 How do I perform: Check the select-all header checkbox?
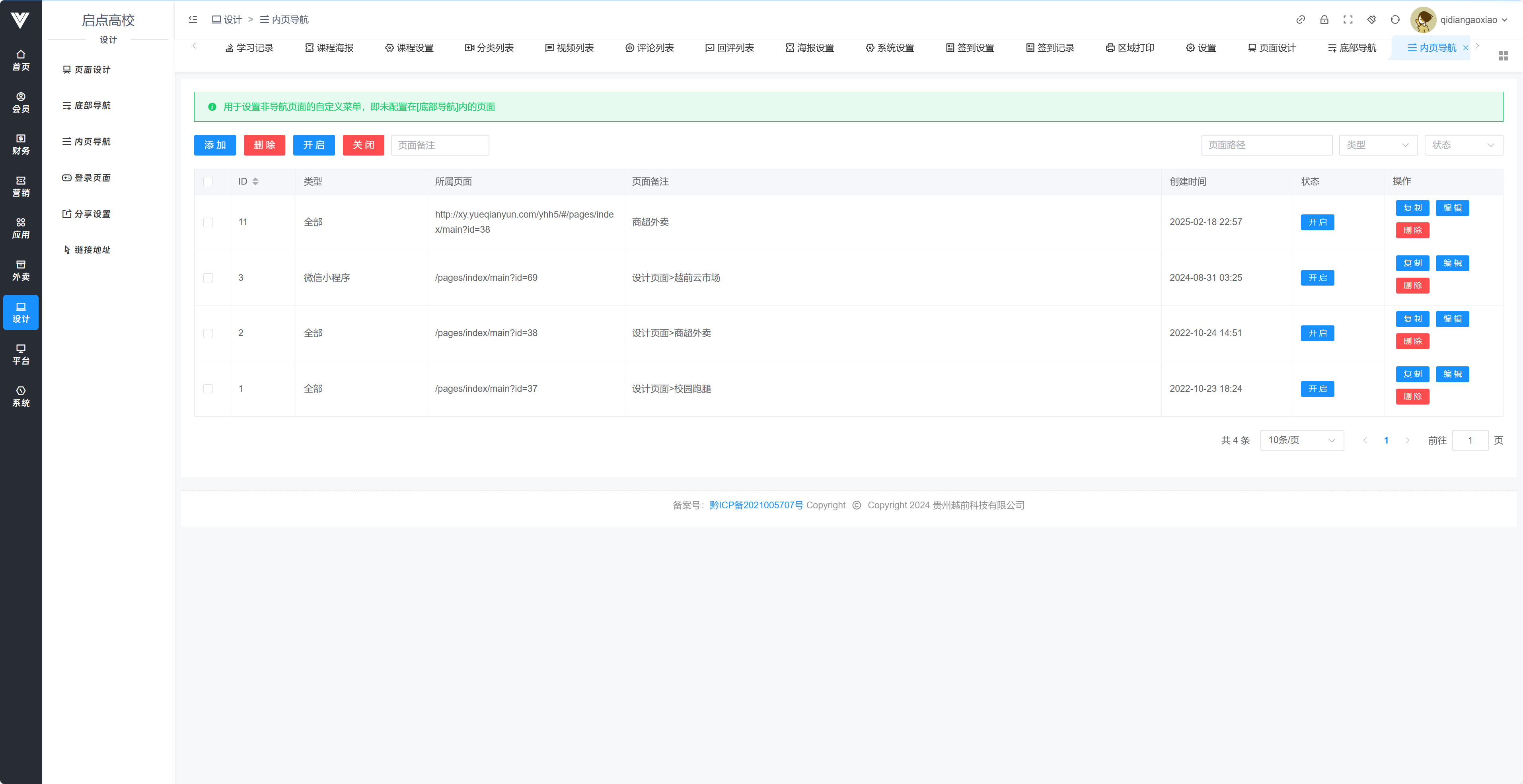[208, 181]
